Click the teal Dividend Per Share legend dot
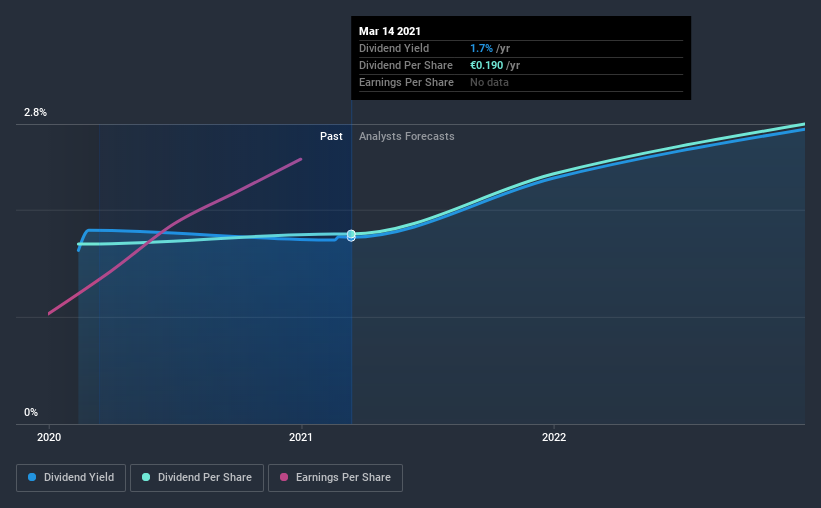The image size is (821, 508). pyautogui.click(x=146, y=477)
